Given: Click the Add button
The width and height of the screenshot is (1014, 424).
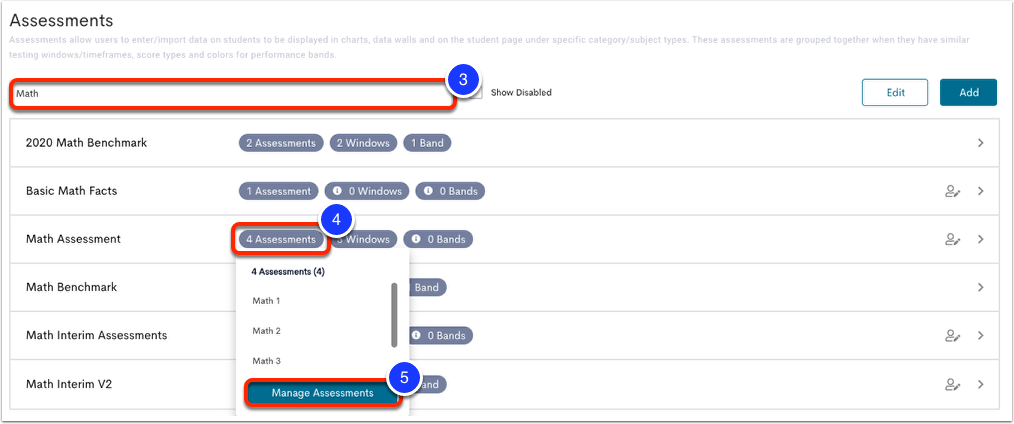Looking at the screenshot, I should (x=968, y=92).
